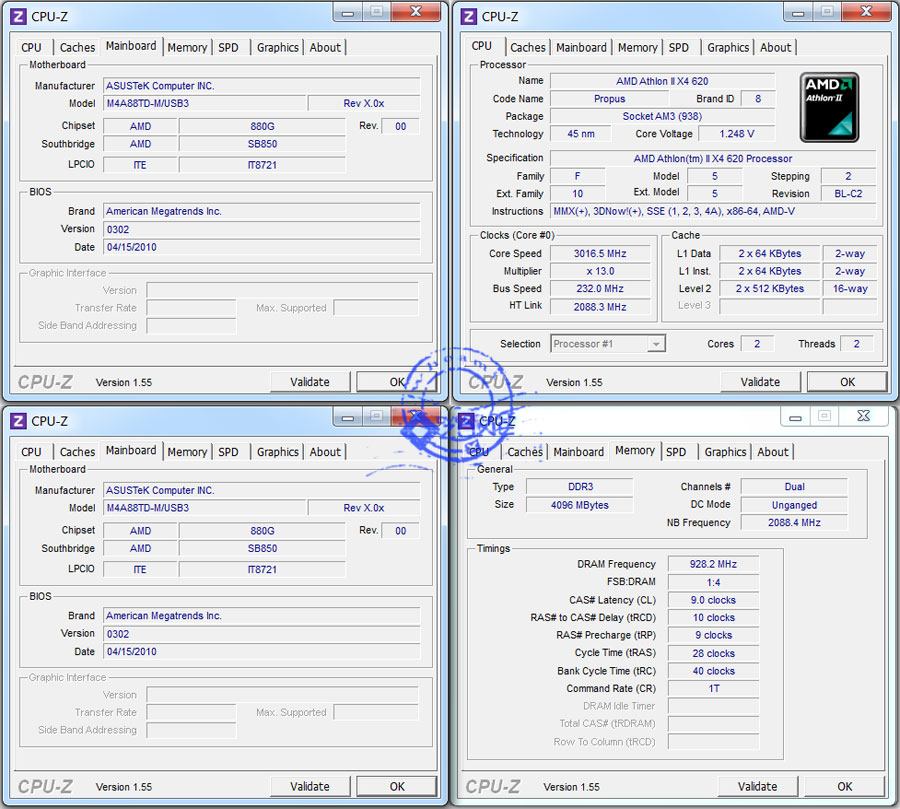
Task: Click the 232.0 MHz bus speed value
Action: [600, 288]
